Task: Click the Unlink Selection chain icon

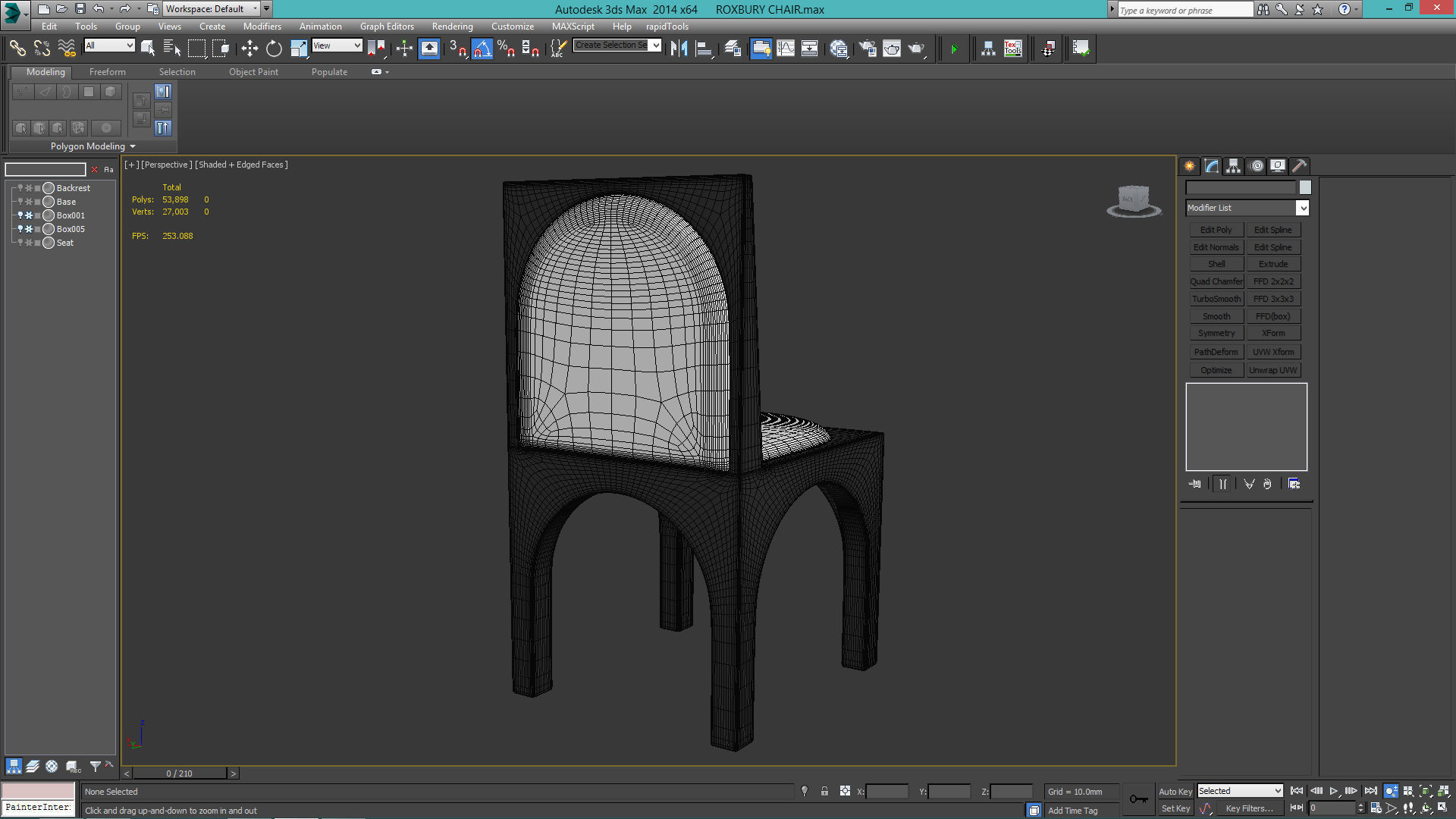Action: tap(42, 49)
